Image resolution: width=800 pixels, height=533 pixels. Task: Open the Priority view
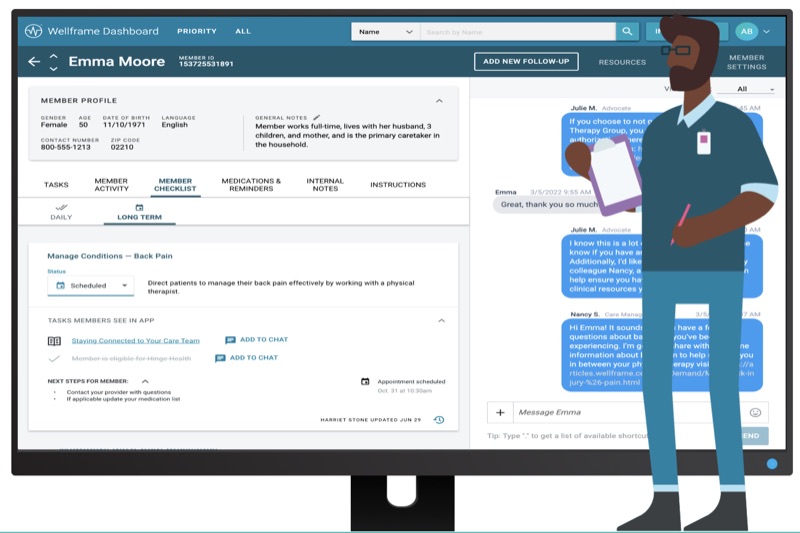coord(197,31)
